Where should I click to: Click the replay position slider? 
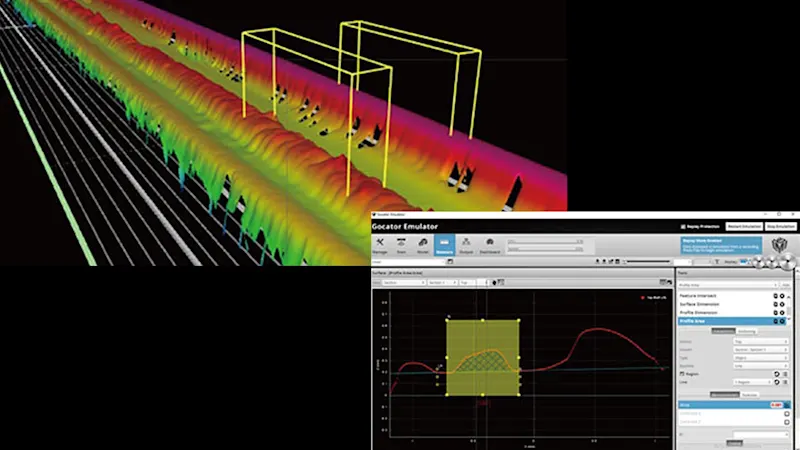(645, 261)
